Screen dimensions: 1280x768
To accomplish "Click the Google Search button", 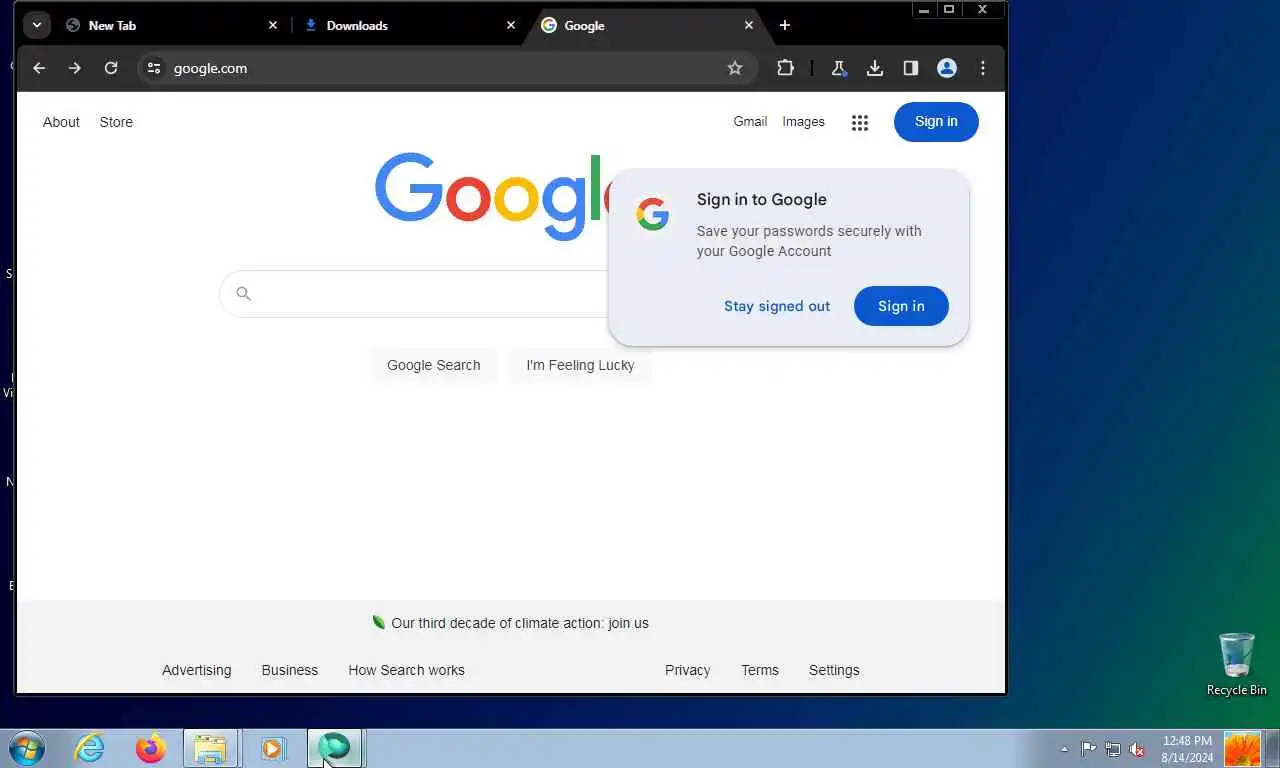I will coord(434,365).
